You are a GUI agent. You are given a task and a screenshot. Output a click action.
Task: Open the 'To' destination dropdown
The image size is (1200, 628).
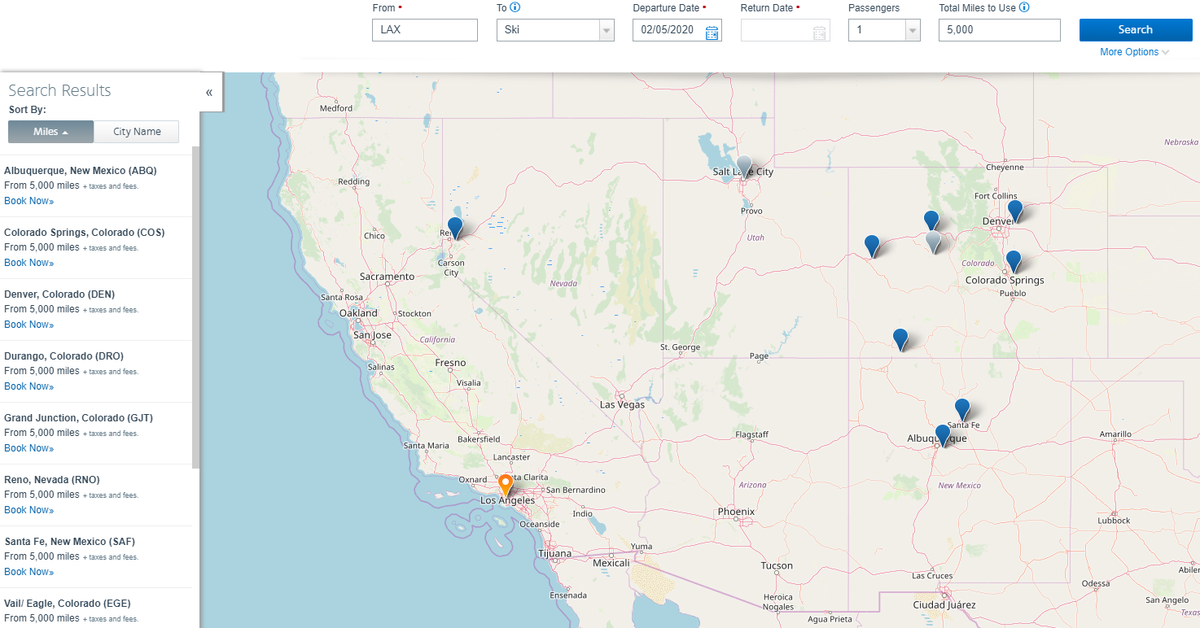click(606, 30)
